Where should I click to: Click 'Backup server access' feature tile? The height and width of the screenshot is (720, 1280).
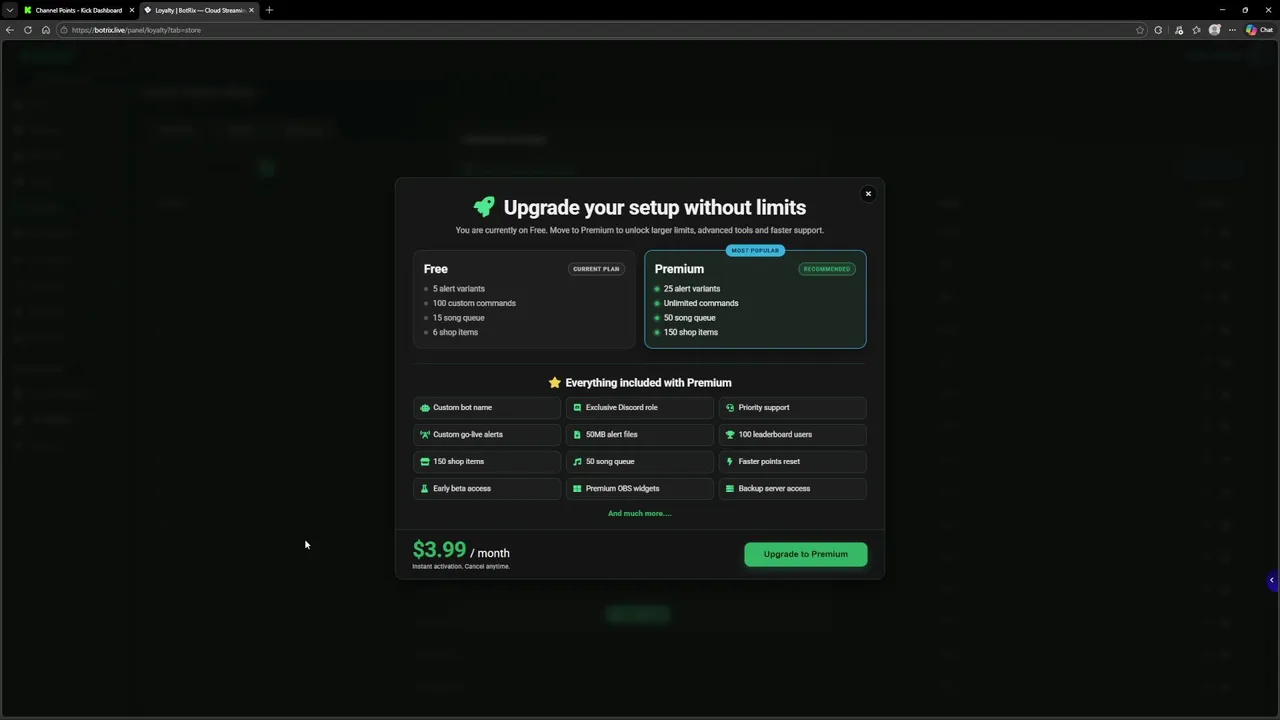tap(792, 489)
